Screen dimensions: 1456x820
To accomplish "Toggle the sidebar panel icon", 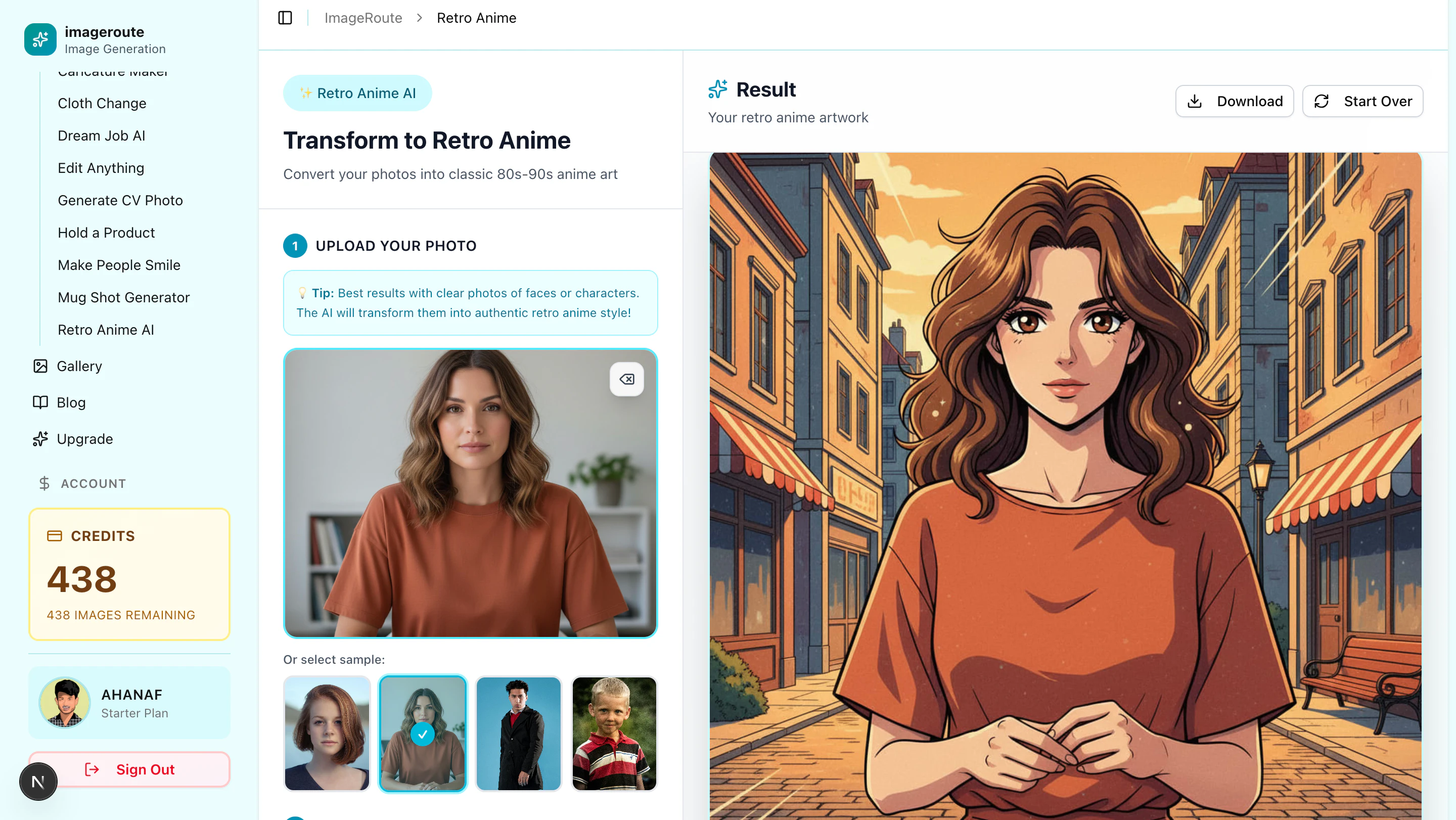I will pyautogui.click(x=285, y=18).
